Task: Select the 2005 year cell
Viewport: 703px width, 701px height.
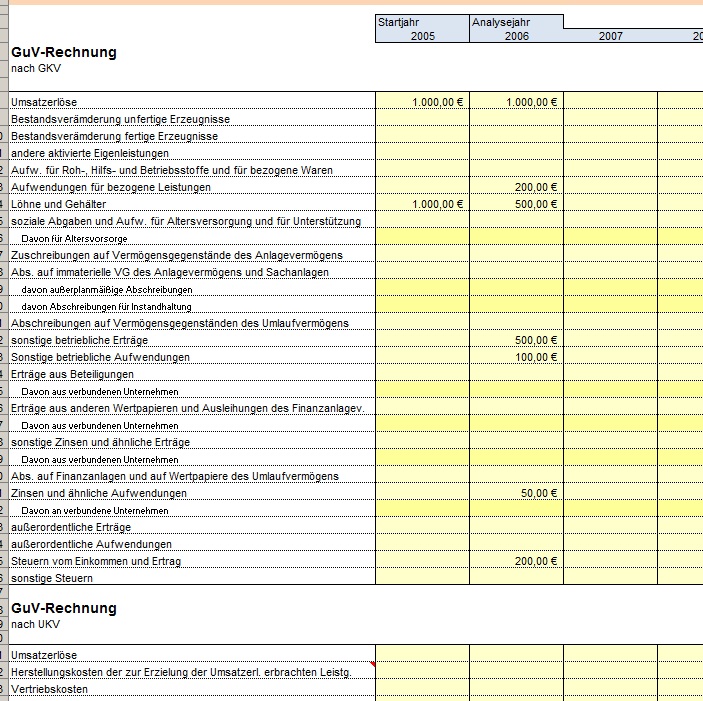Action: [422, 36]
